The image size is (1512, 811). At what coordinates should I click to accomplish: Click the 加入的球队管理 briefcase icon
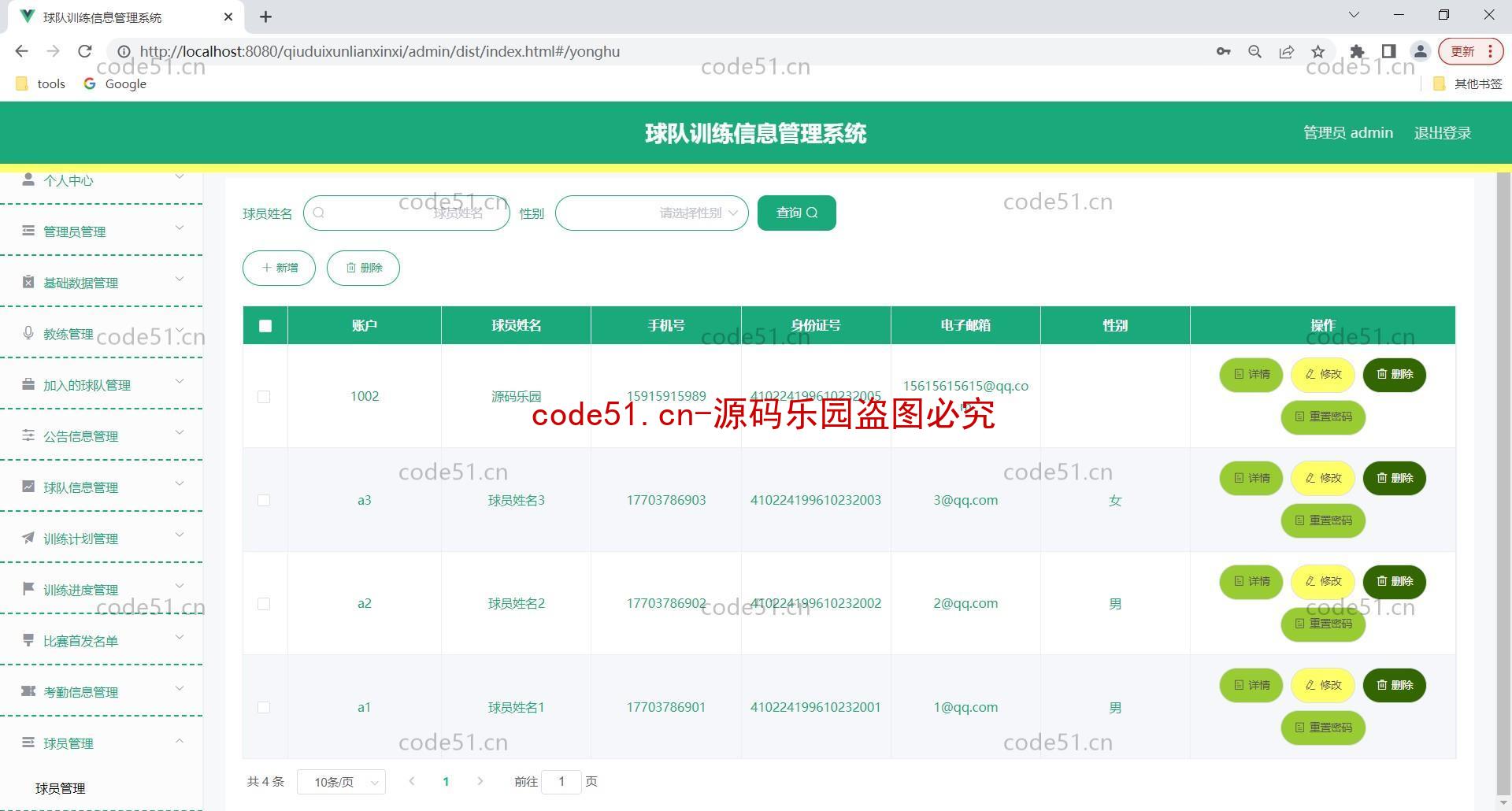point(28,384)
